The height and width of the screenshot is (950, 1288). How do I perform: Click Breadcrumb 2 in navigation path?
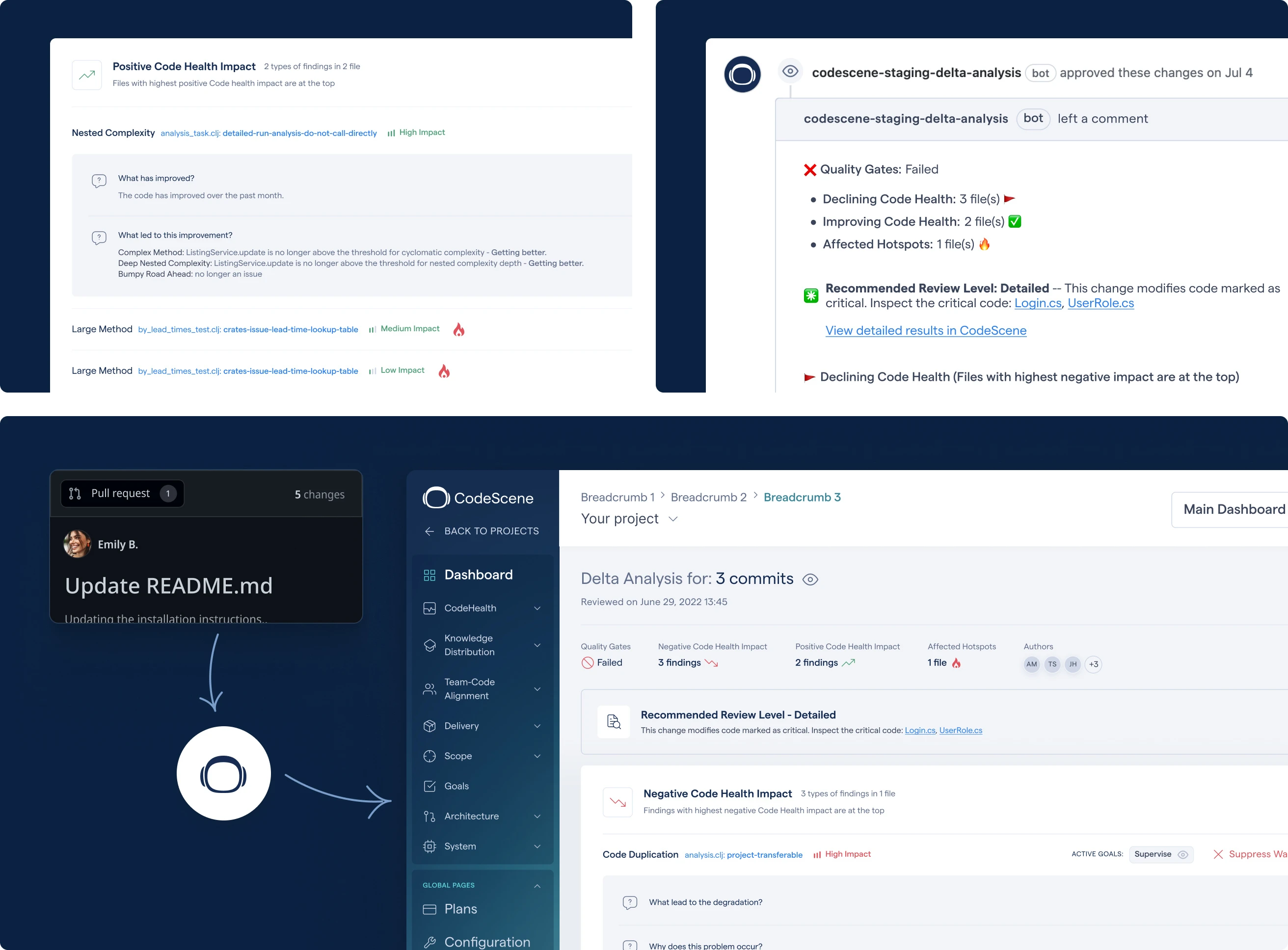pos(708,497)
